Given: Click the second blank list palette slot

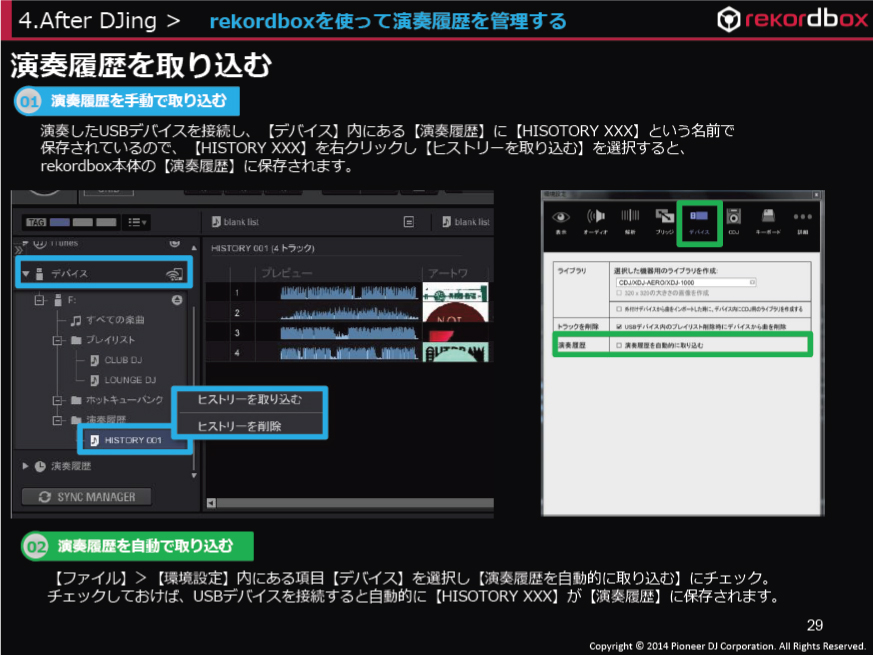Looking at the screenshot, I should [467, 222].
